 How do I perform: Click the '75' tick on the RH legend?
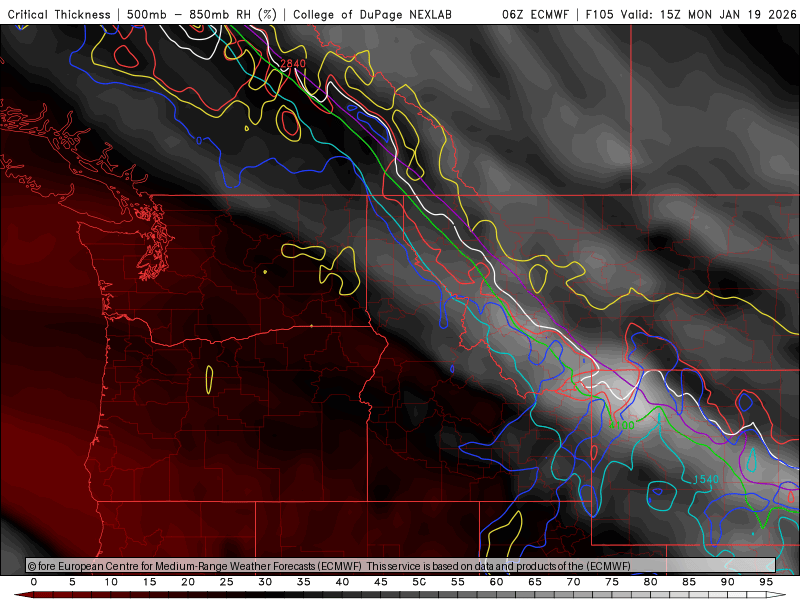tap(612, 582)
